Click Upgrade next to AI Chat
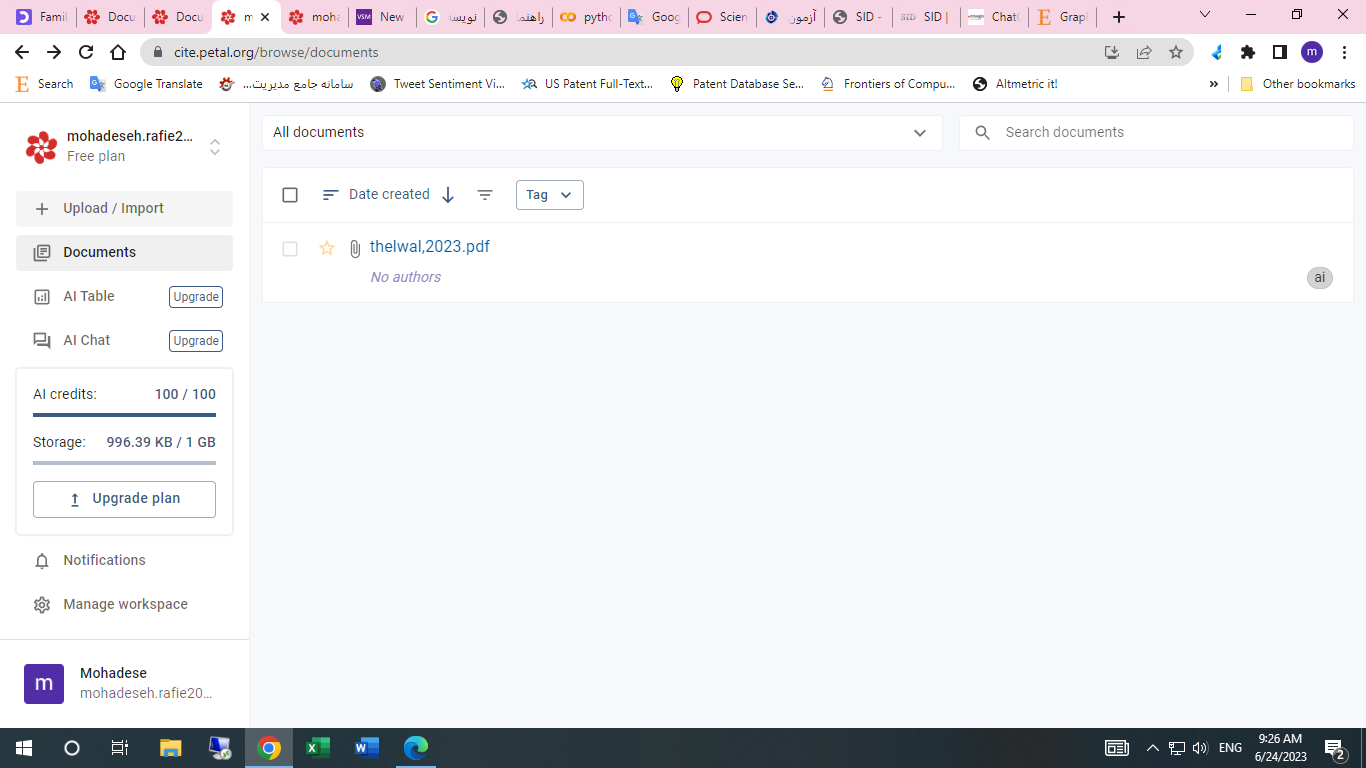This screenshot has height=768, width=1366. tap(196, 341)
